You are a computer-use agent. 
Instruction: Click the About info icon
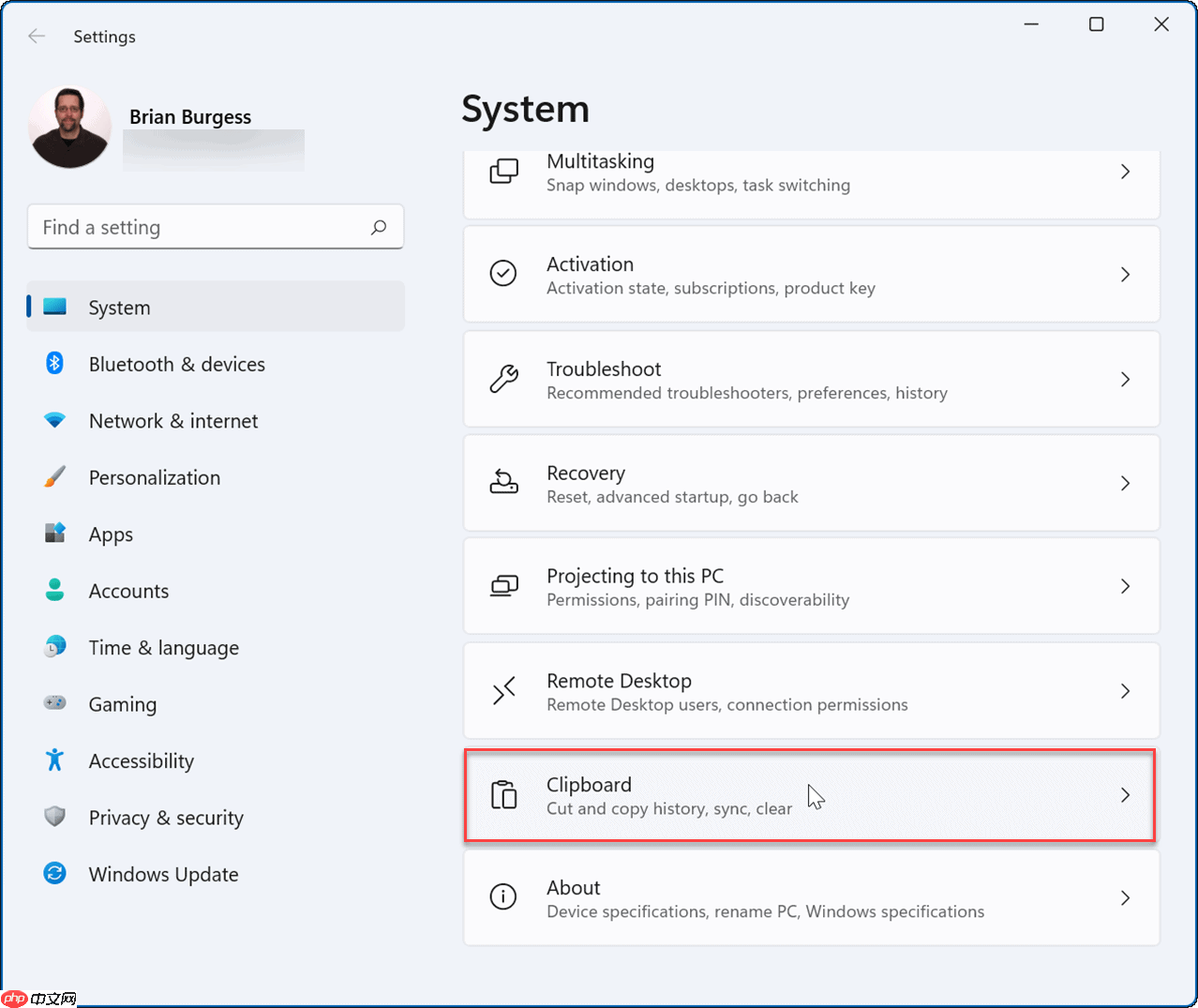(x=503, y=897)
